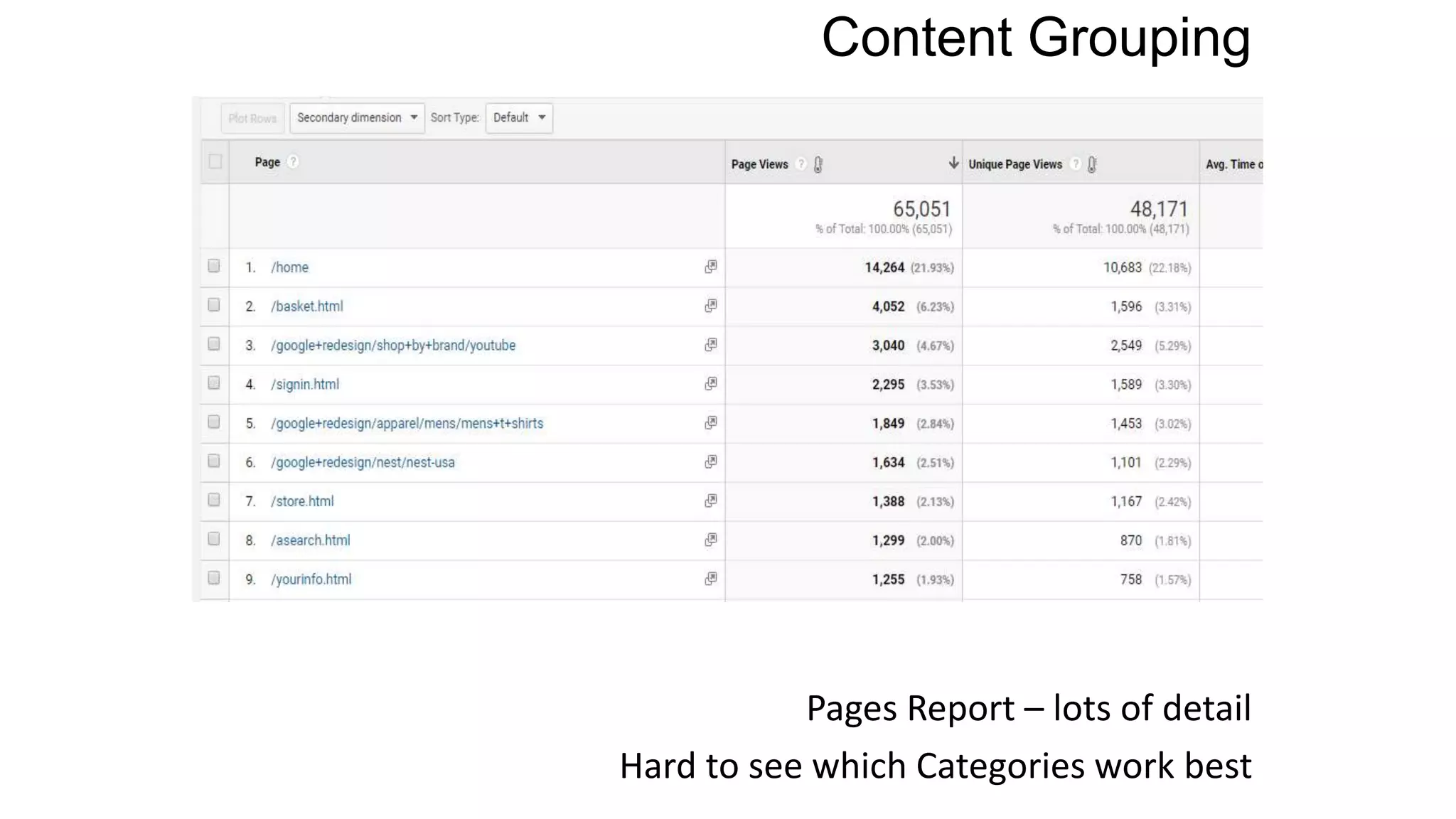1456x819 pixels.
Task: Sort by Unique Page Views column header
Action: [x=1015, y=164]
